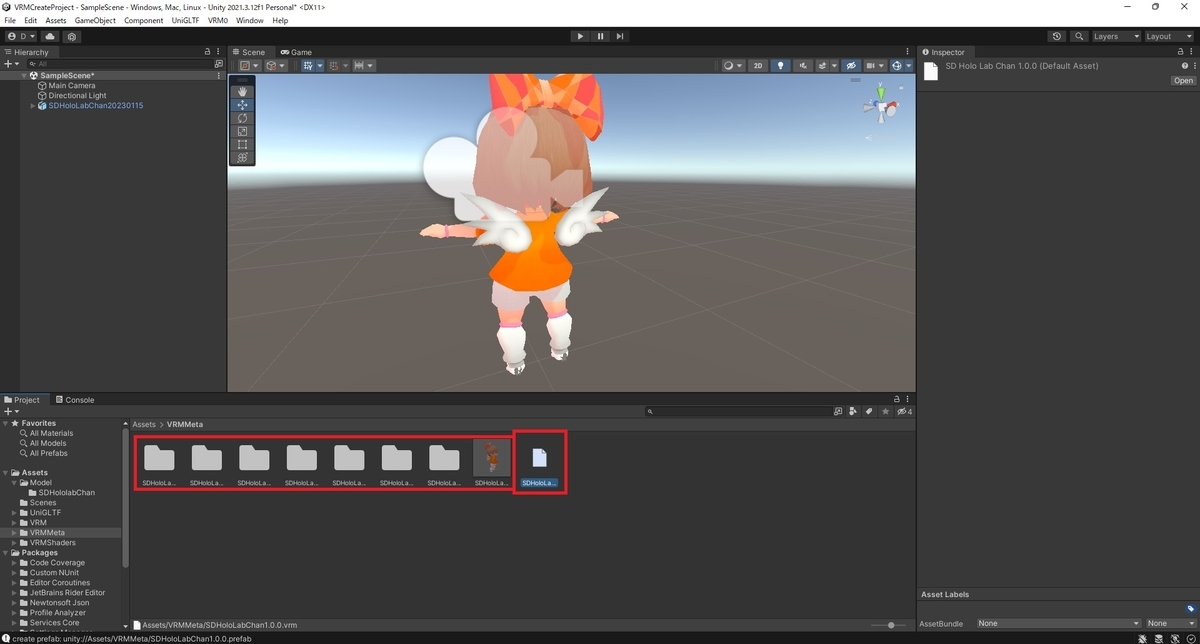The image size is (1200, 644).
Task: Select the Hand (View) tool in Scene
Action: 242,92
